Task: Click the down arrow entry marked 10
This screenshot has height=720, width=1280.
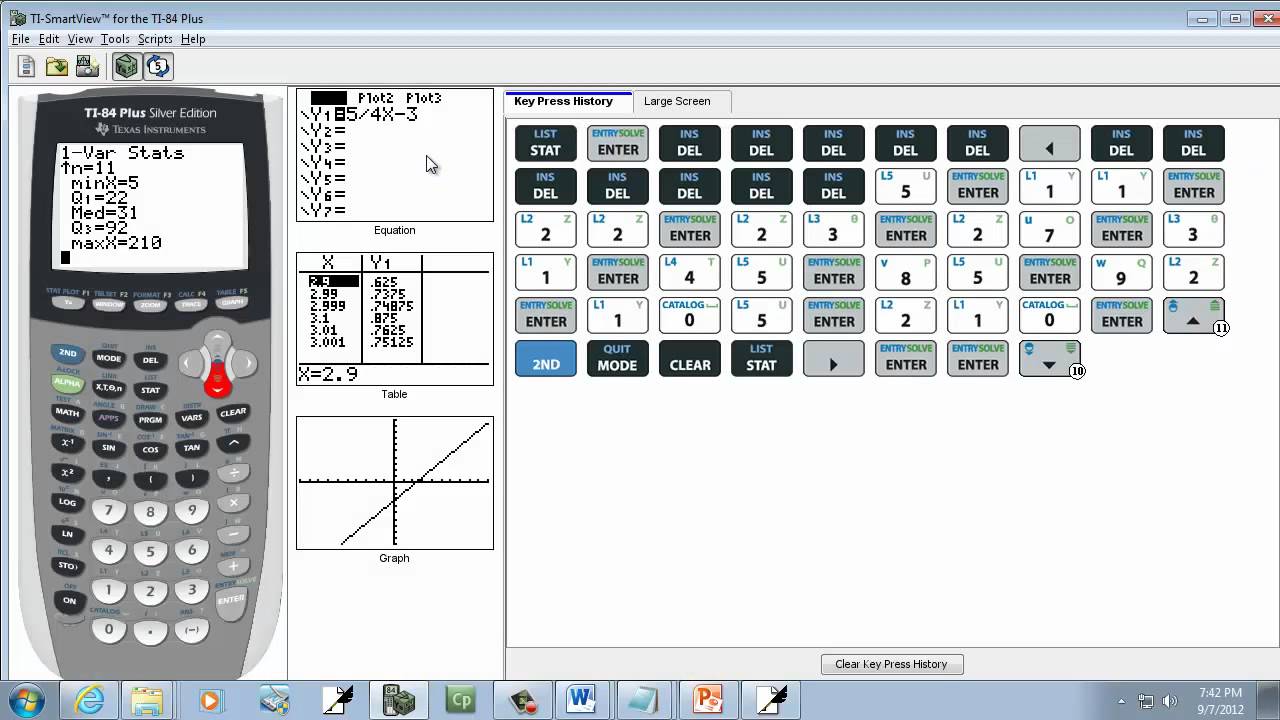Action: 1049,359
